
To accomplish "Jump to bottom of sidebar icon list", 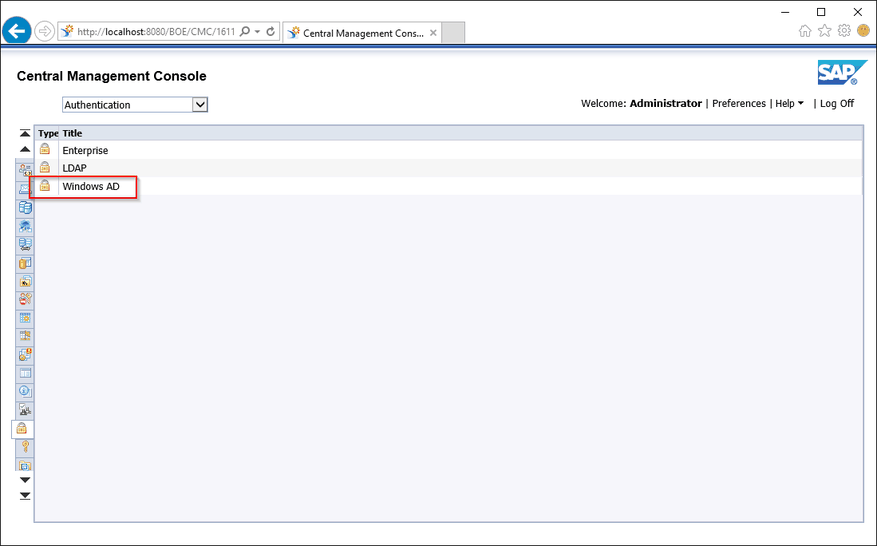I will point(25,496).
